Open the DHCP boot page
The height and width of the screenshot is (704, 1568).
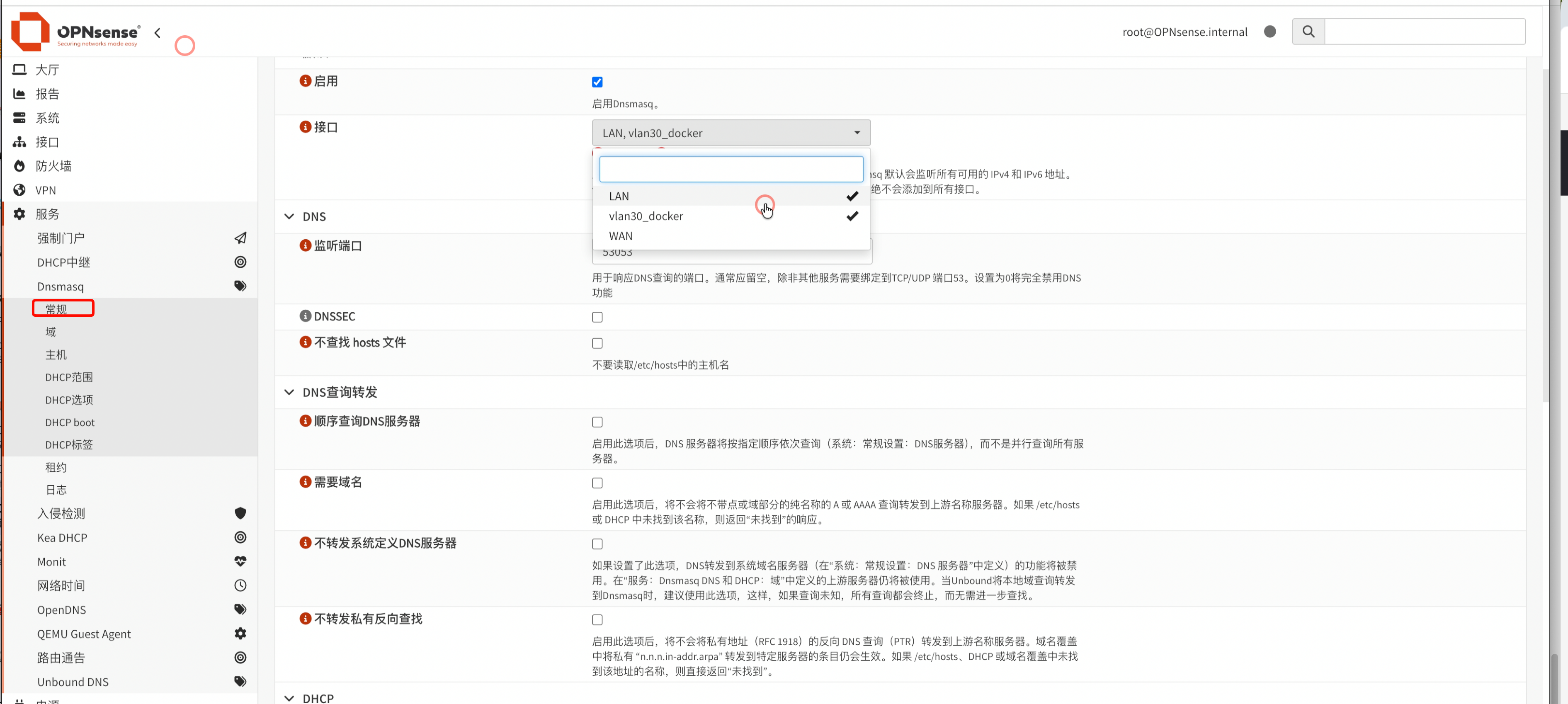pos(70,422)
